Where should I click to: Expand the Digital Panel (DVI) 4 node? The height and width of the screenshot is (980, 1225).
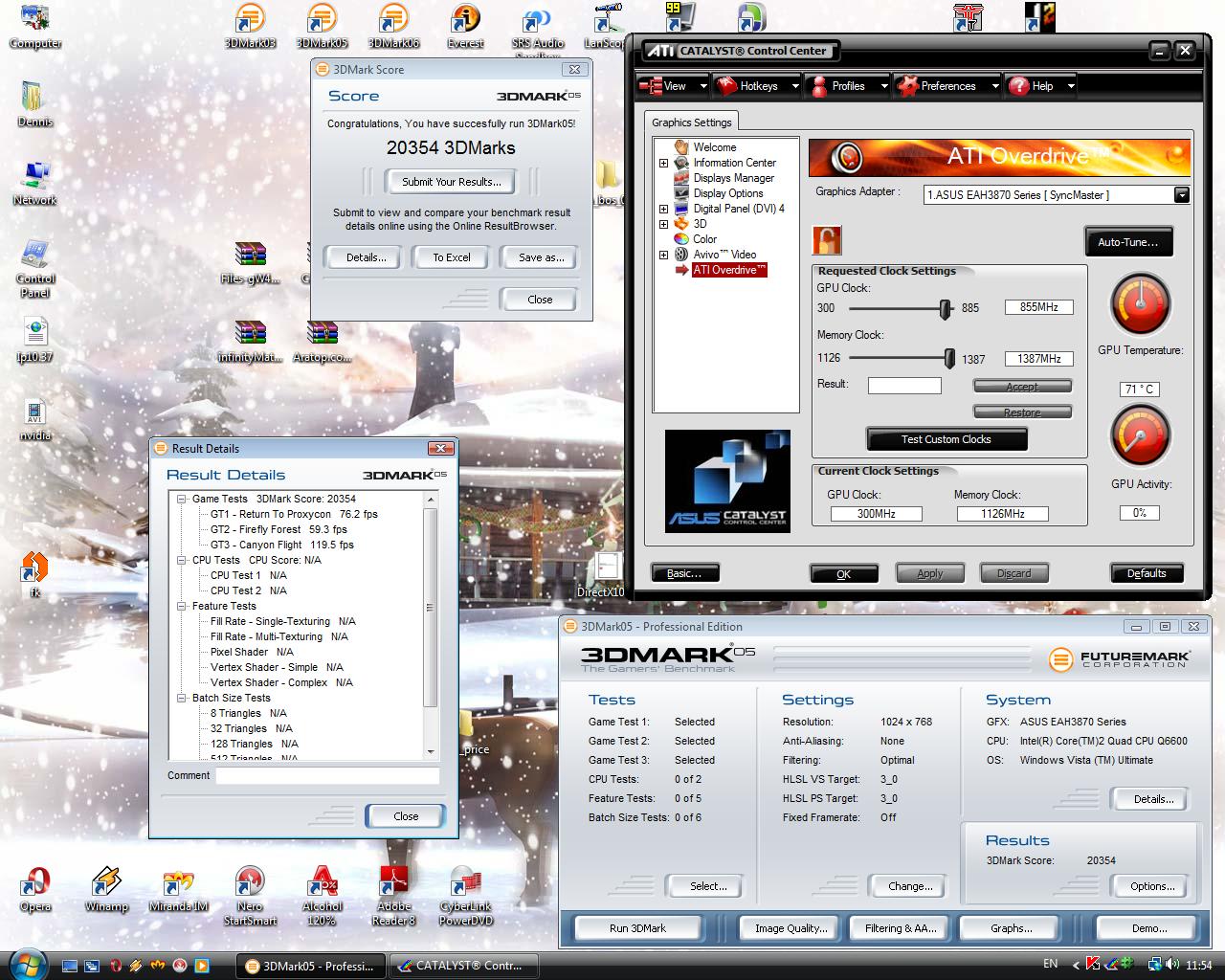click(x=663, y=209)
